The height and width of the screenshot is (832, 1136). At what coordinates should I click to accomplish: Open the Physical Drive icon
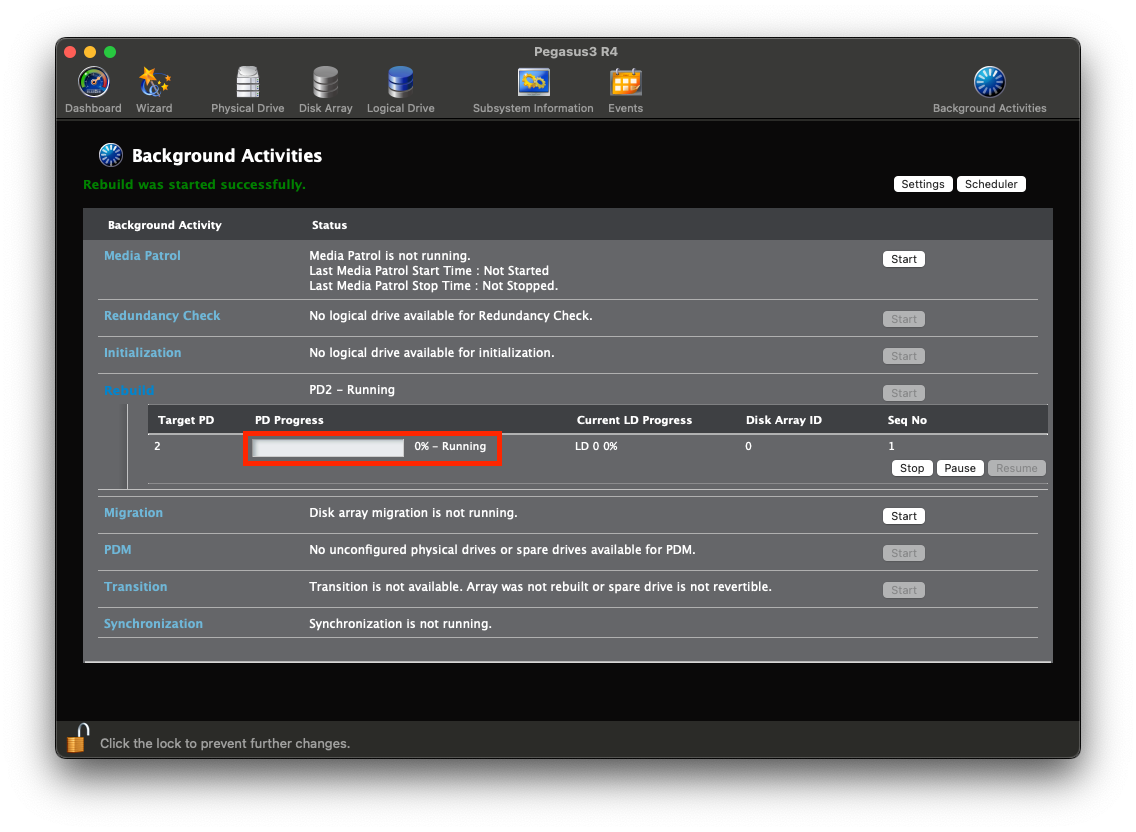(247, 82)
